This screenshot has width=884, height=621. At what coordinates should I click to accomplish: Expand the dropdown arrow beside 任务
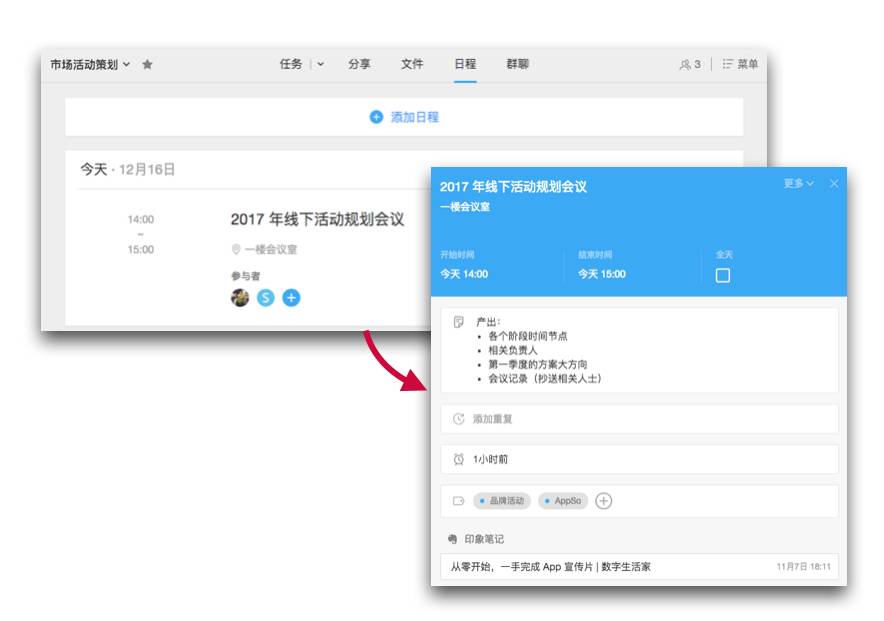point(321,64)
